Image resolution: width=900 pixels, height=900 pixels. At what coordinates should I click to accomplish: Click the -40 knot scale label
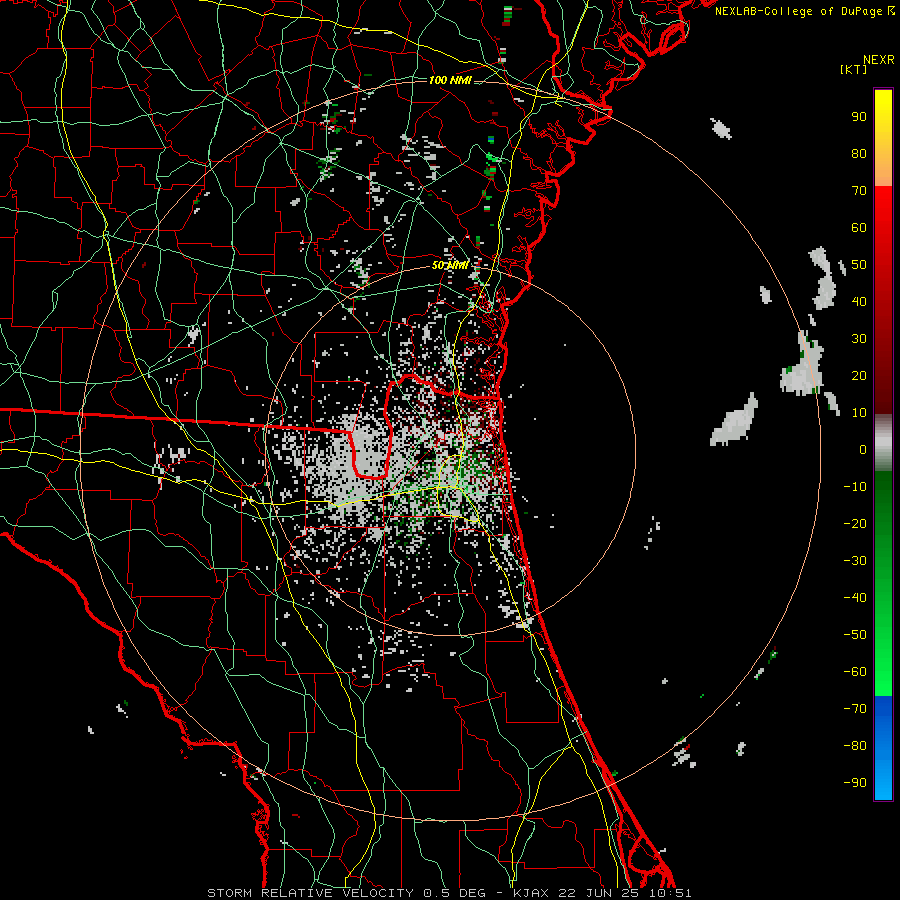click(x=855, y=598)
